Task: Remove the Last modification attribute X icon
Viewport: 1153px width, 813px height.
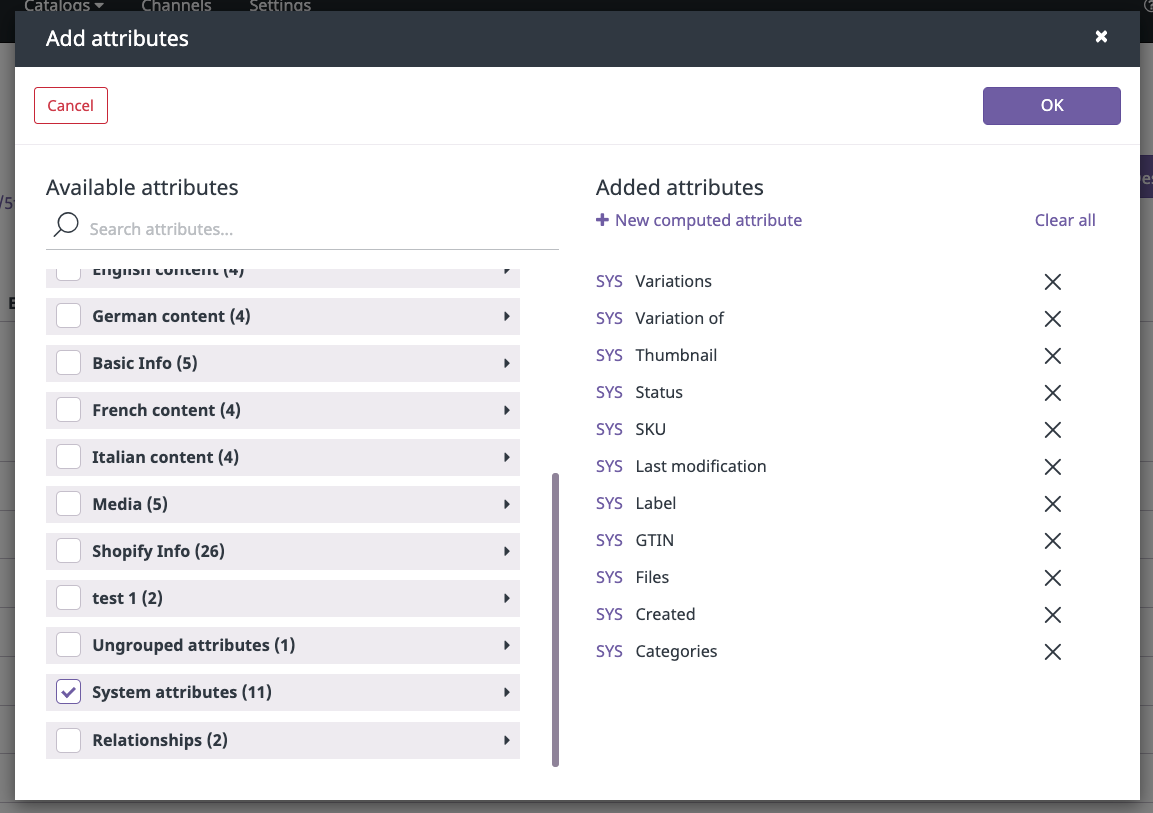Action: [1052, 467]
